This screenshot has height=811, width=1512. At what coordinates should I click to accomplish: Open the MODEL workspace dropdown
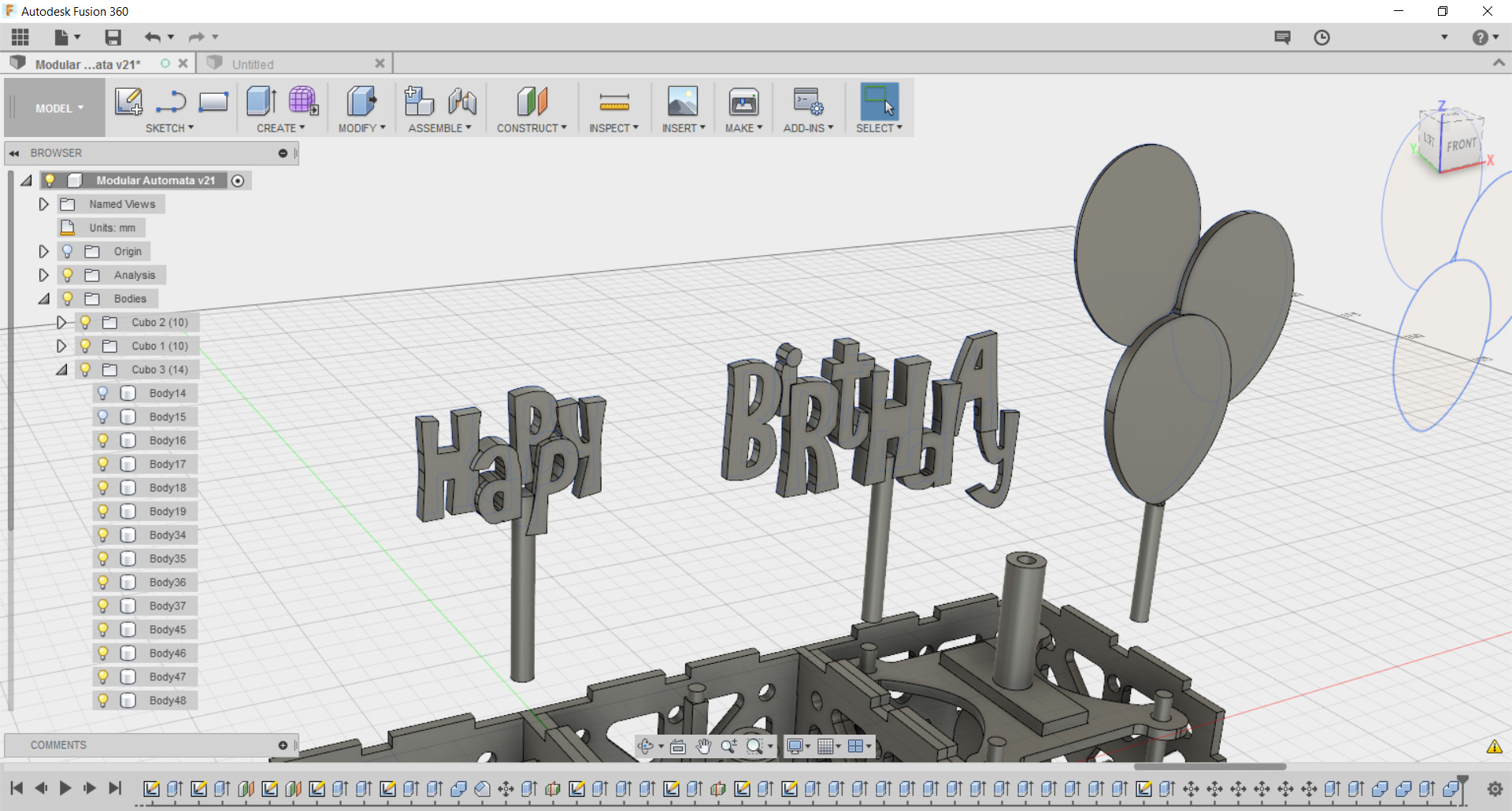[x=58, y=109]
